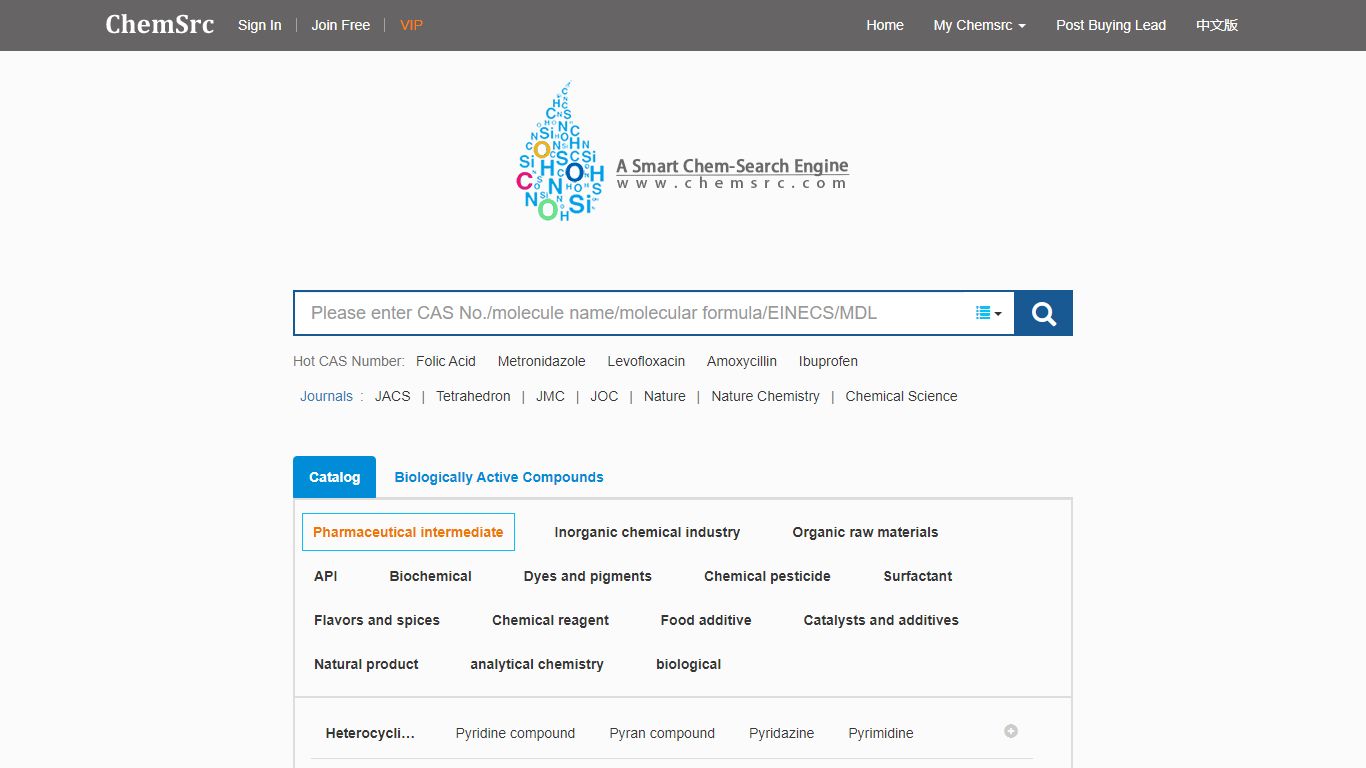This screenshot has height=768, width=1366.
Task: Select analytical chemistry category
Action: pos(537,664)
